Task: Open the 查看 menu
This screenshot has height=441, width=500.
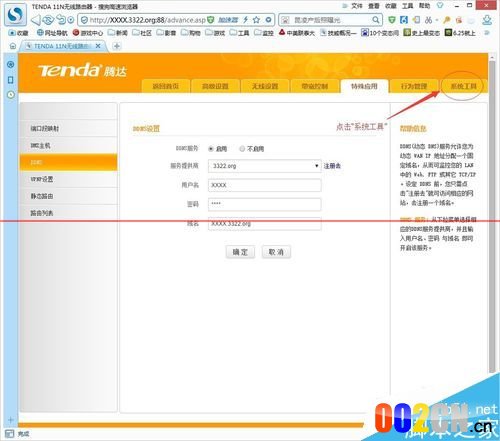Action: (374, 6)
